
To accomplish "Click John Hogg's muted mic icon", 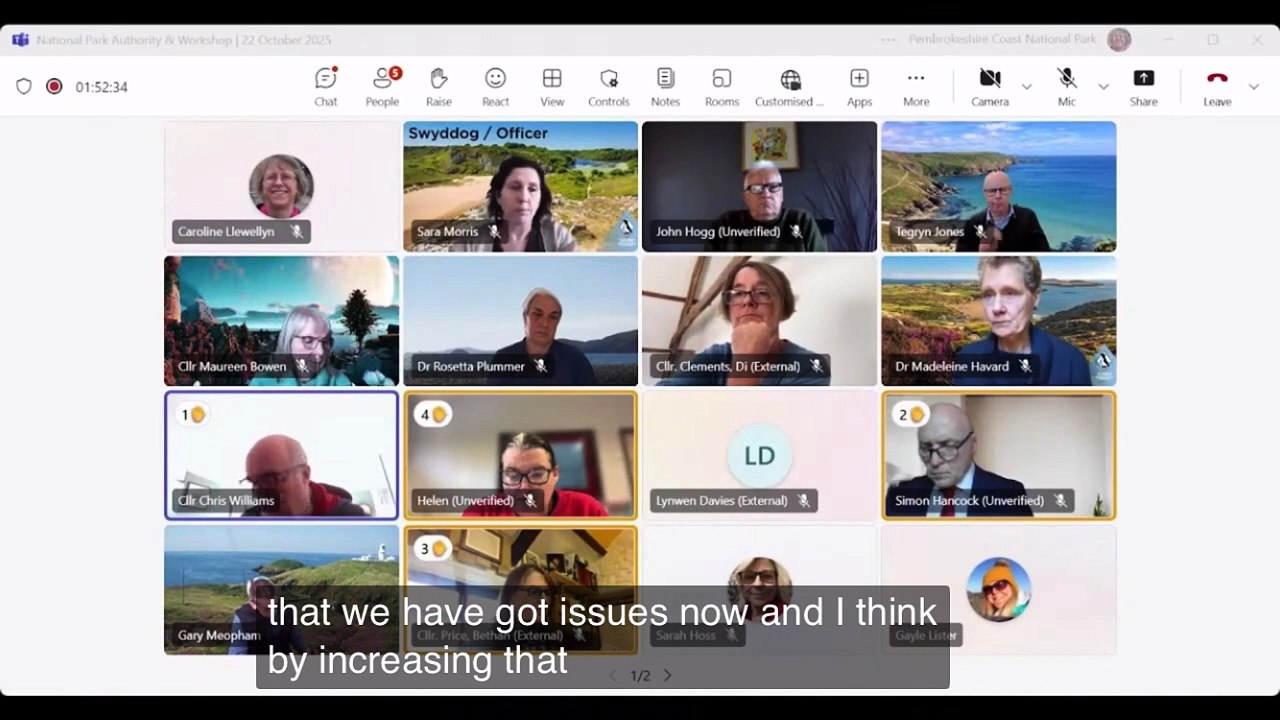I will [796, 232].
